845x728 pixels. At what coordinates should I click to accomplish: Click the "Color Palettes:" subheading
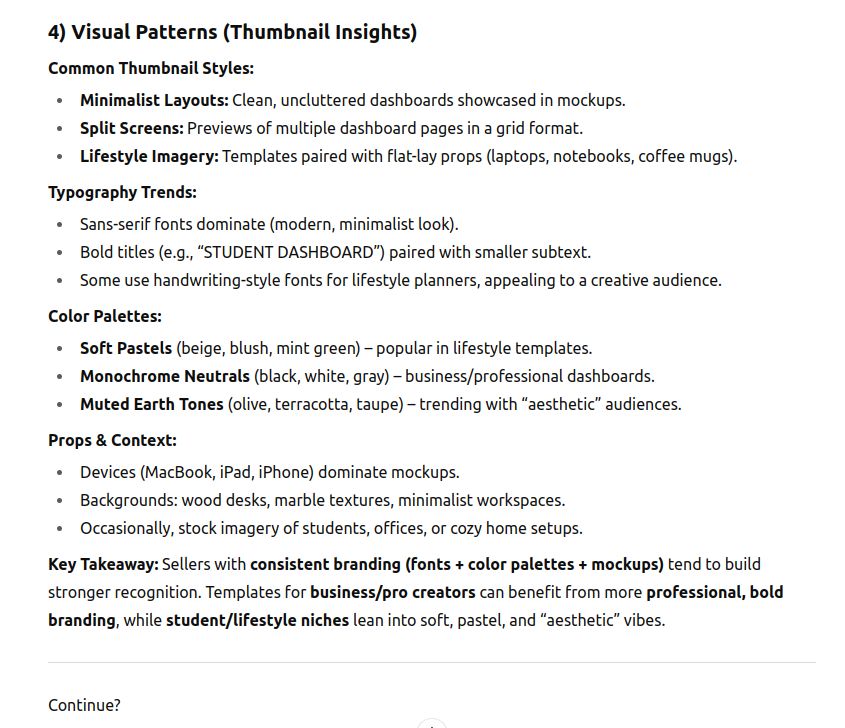pos(105,317)
